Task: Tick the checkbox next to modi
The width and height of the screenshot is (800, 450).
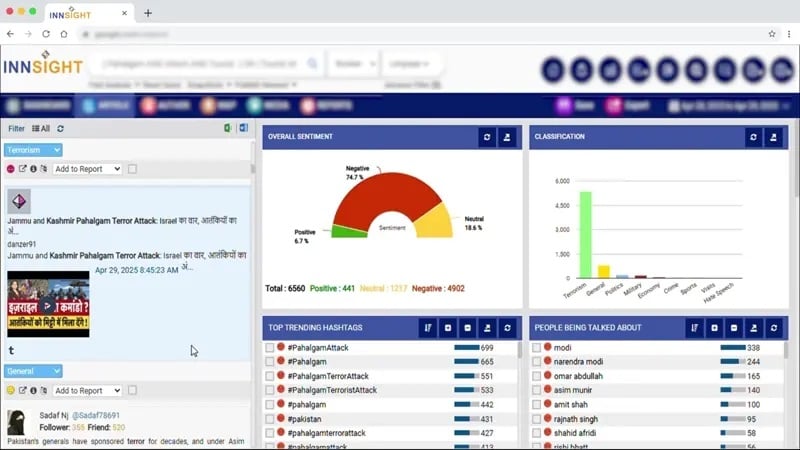Action: pos(536,347)
